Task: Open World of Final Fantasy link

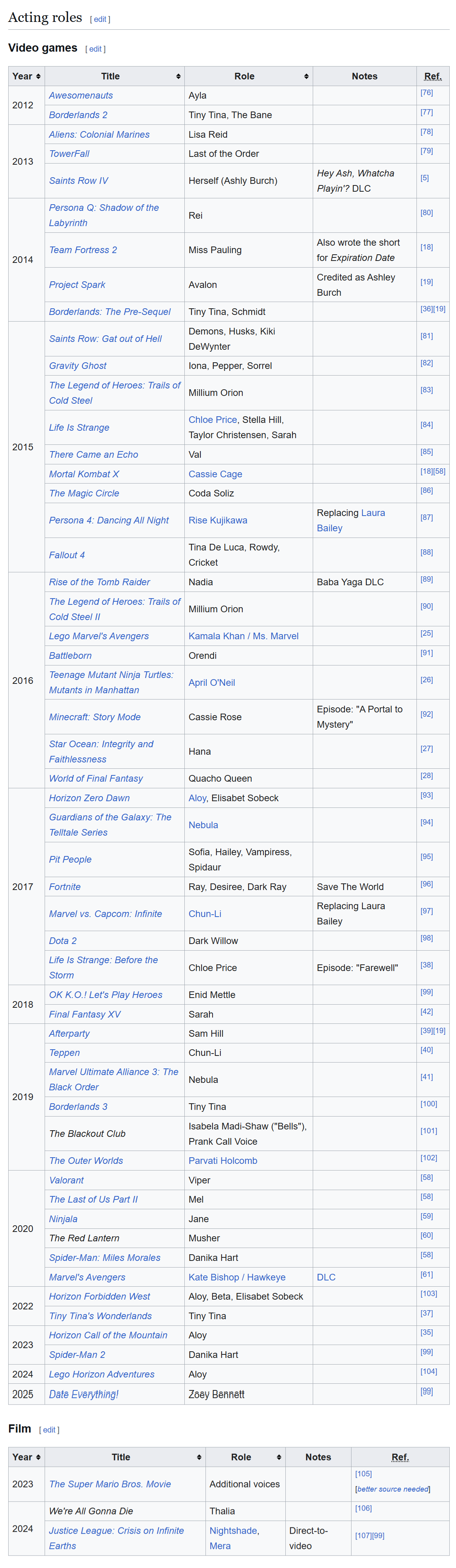Action: pyautogui.click(x=96, y=779)
